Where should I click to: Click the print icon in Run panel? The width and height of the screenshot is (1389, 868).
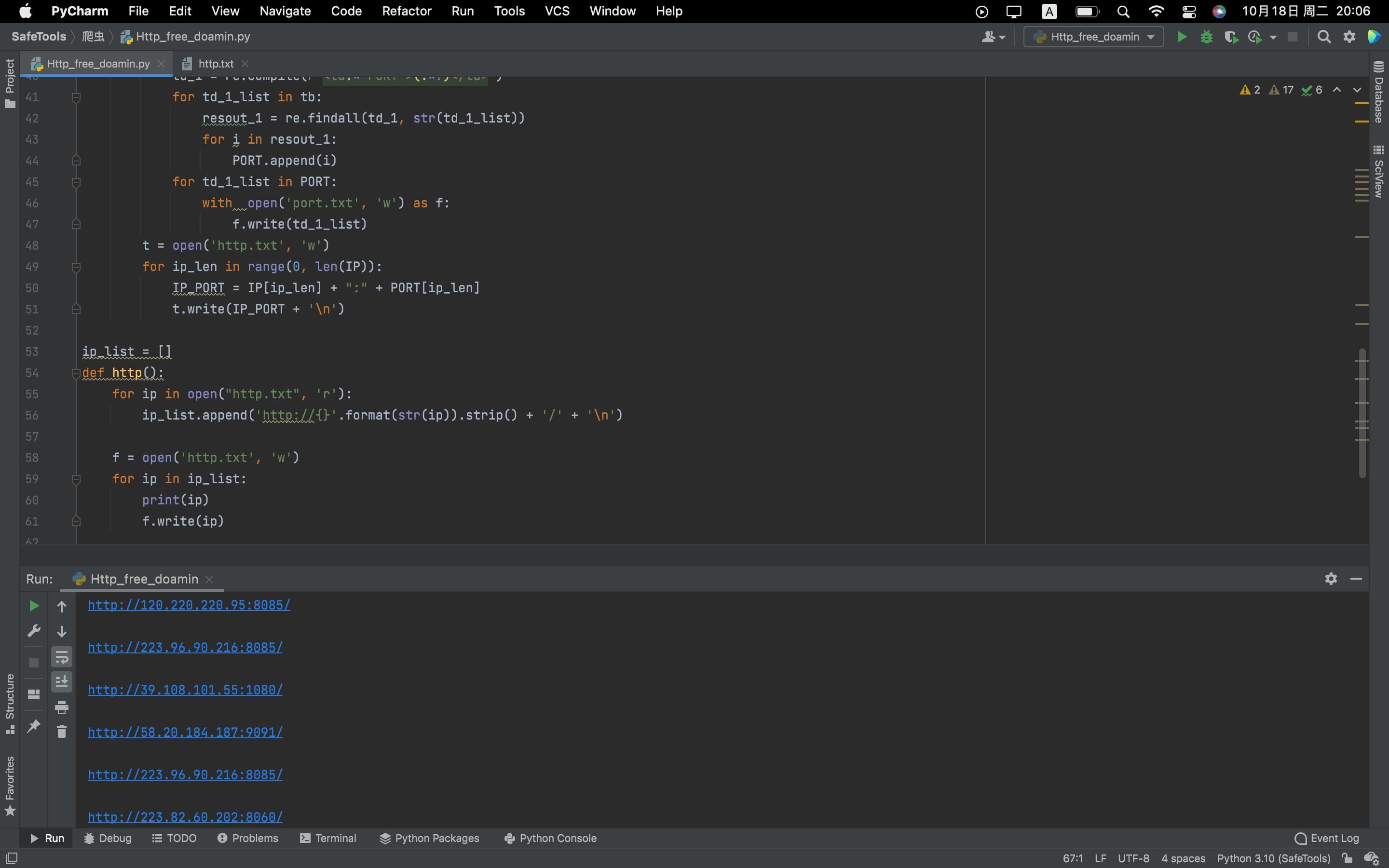point(61,707)
